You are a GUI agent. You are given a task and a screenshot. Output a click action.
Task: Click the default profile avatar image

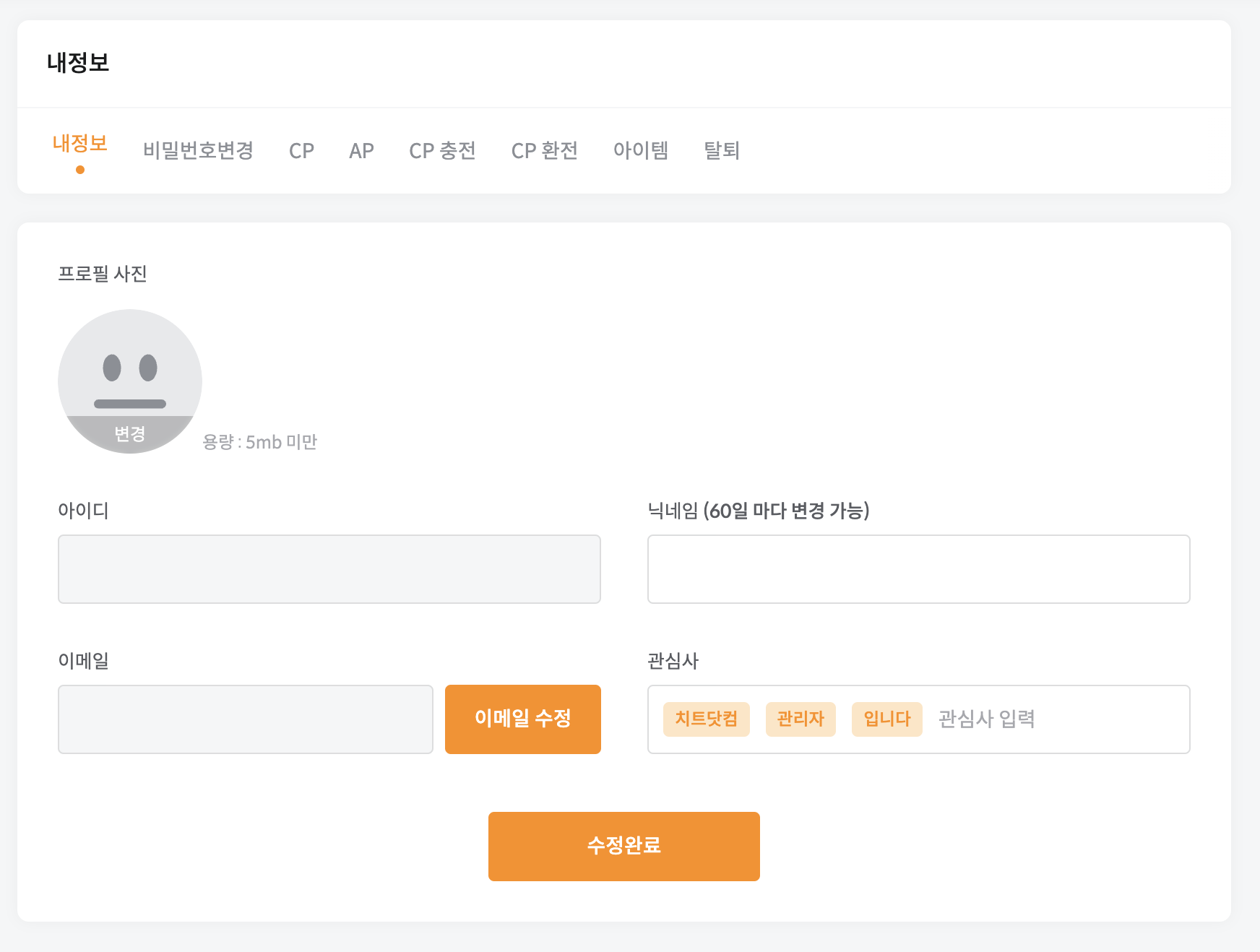pyautogui.click(x=130, y=368)
